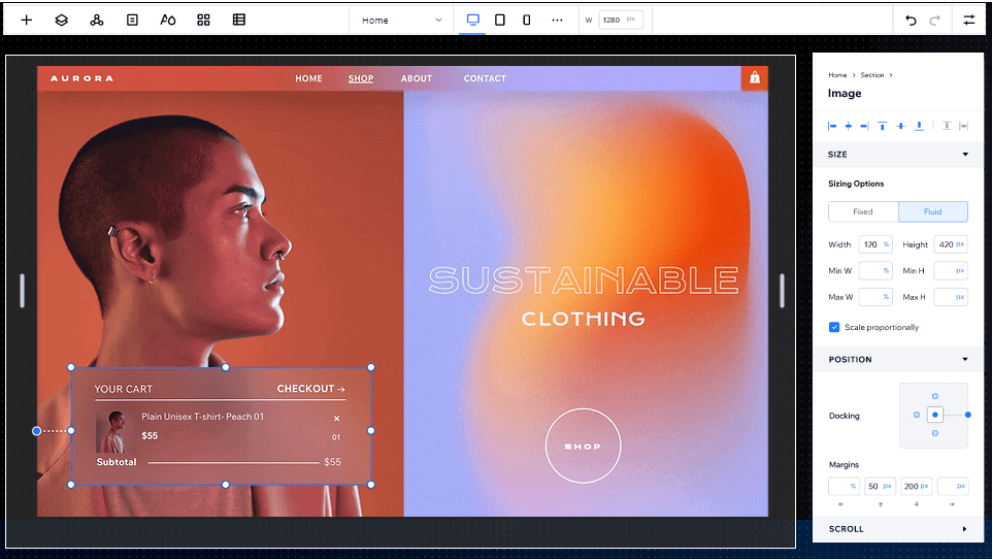Viewport: 993px width, 560px height.
Task: Select center docking point
Action: coord(935,415)
